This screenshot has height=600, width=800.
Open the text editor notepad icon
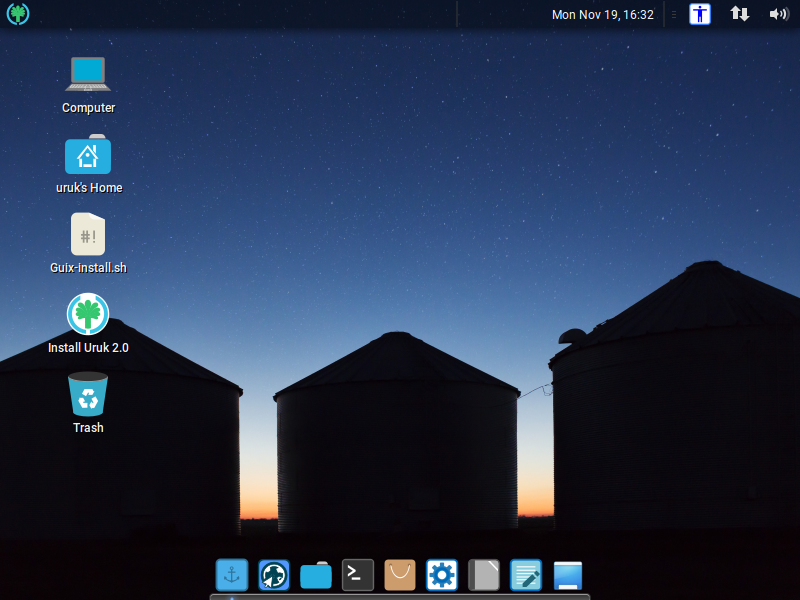click(x=526, y=575)
